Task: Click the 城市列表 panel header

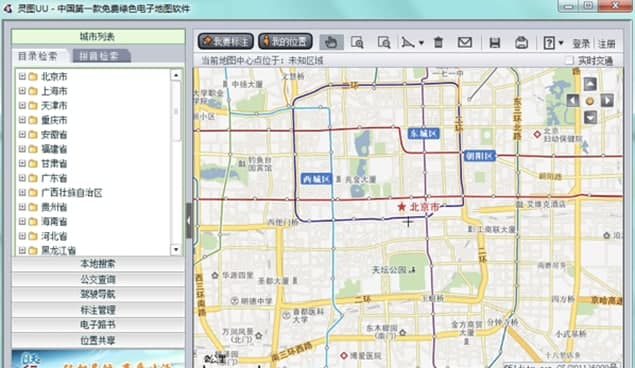Action: coord(98,36)
